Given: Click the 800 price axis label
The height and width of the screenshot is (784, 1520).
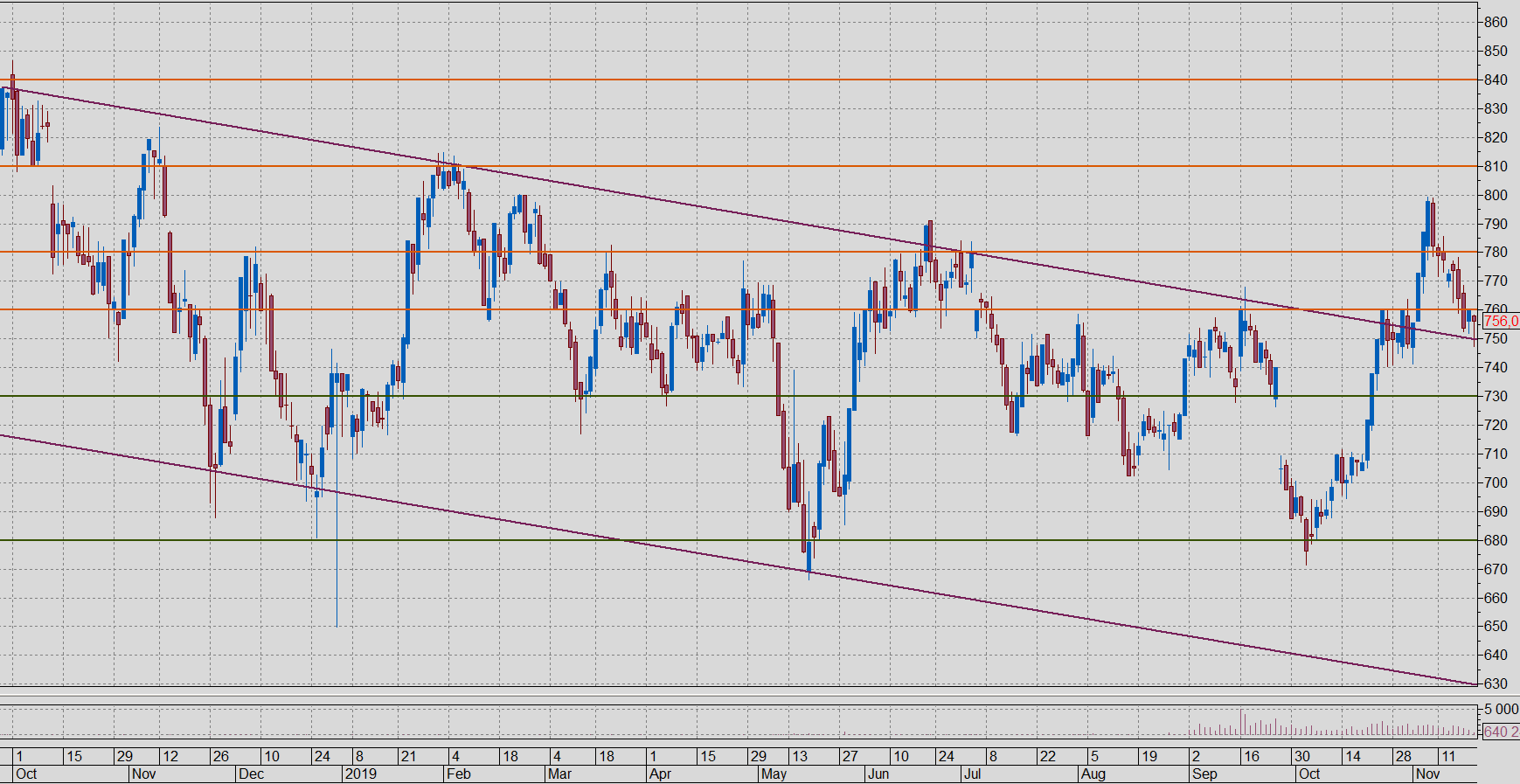Looking at the screenshot, I should pos(1496,195).
